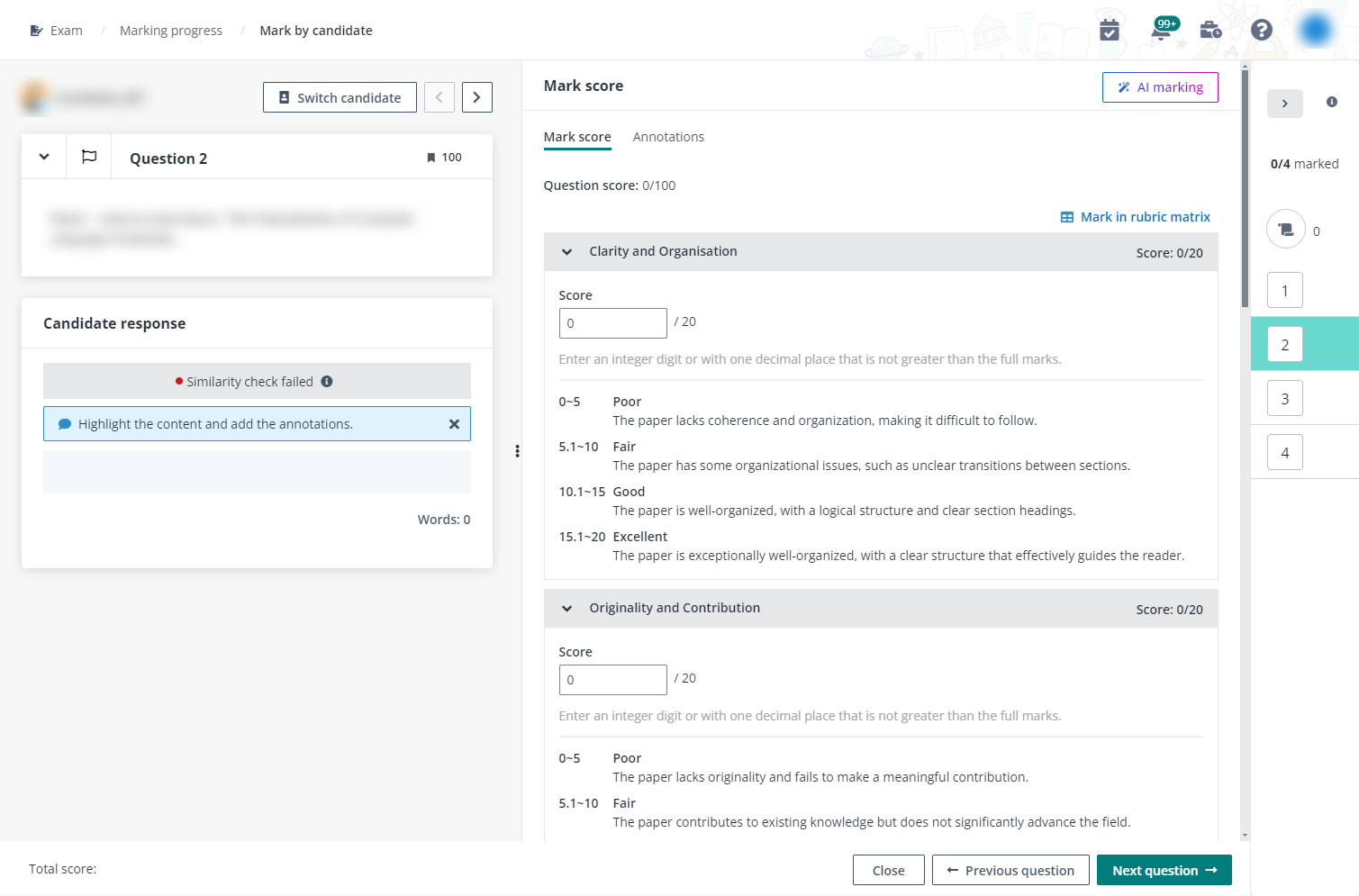Image resolution: width=1359 pixels, height=896 pixels.
Task: Switch to the Annotations tab
Action: coord(668,137)
